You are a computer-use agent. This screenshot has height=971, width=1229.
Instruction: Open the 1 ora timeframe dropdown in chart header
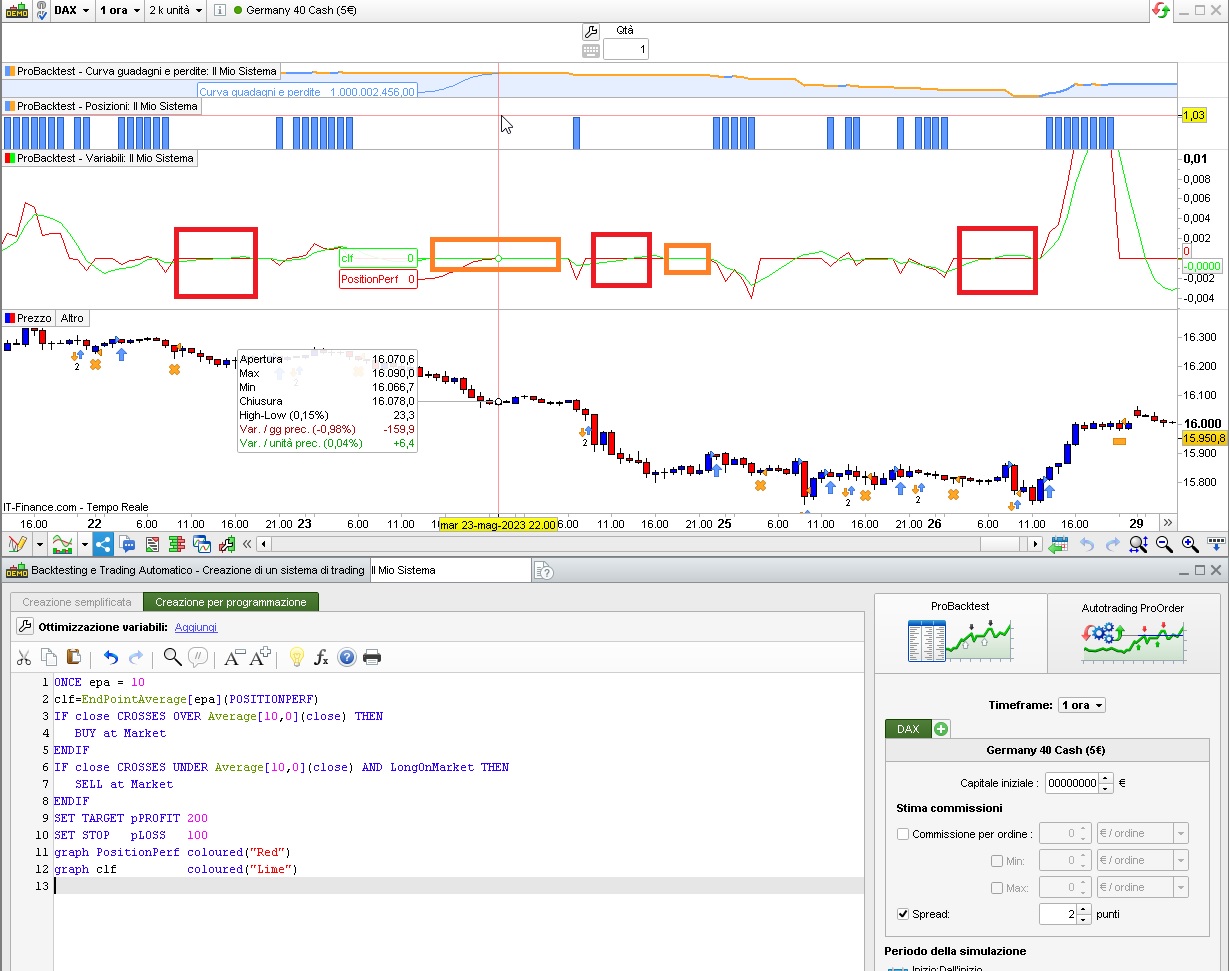(119, 10)
